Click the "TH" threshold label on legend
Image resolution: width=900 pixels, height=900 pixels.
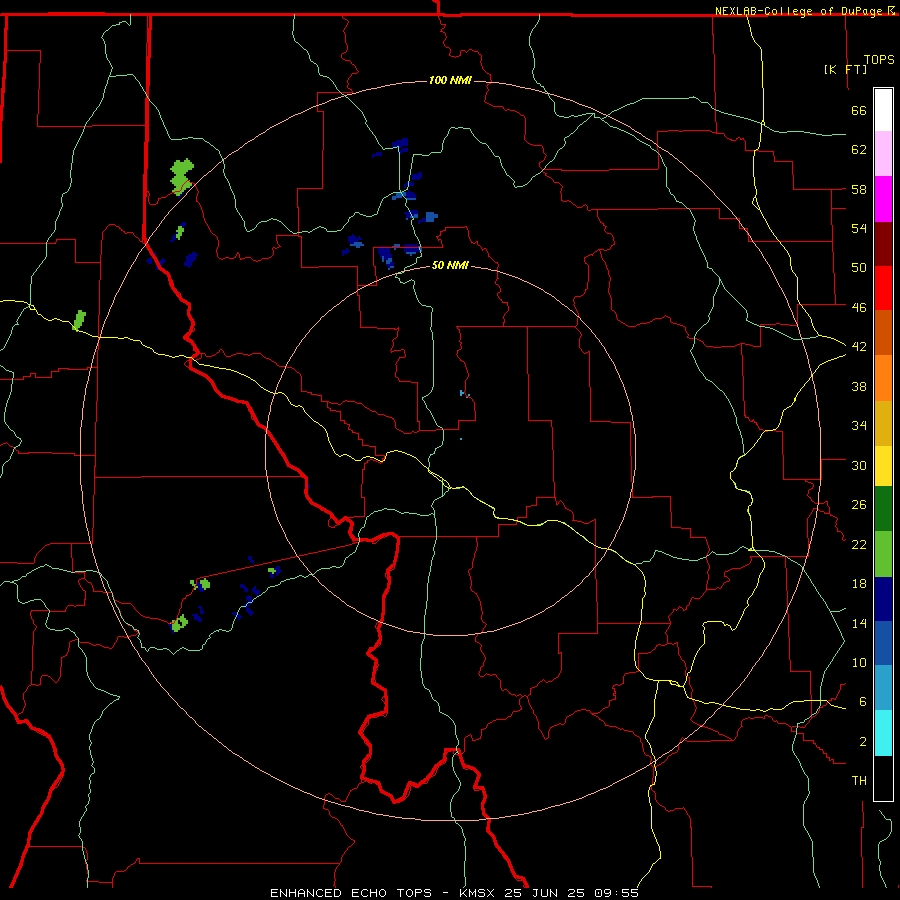click(x=859, y=781)
